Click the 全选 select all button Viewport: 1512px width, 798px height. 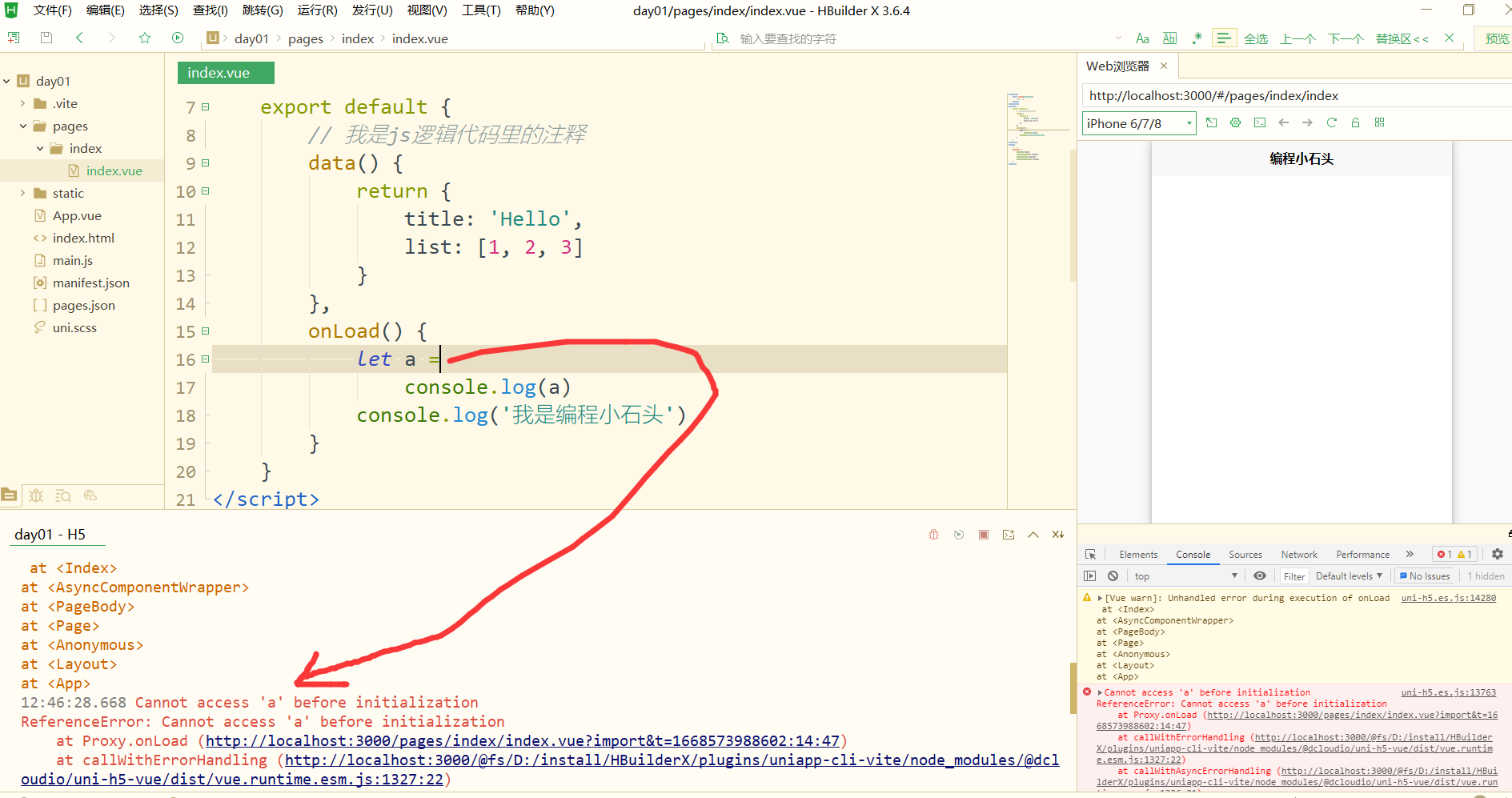pyautogui.click(x=1256, y=38)
